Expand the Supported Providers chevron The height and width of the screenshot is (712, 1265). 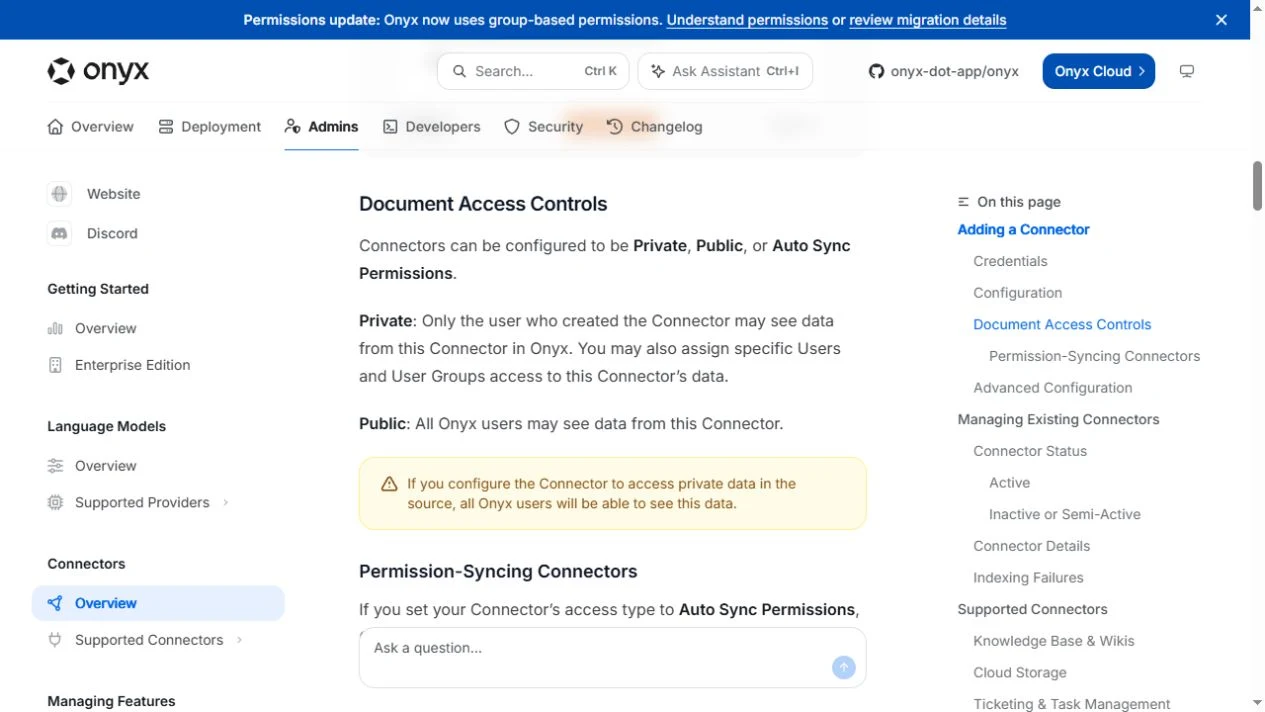(226, 503)
